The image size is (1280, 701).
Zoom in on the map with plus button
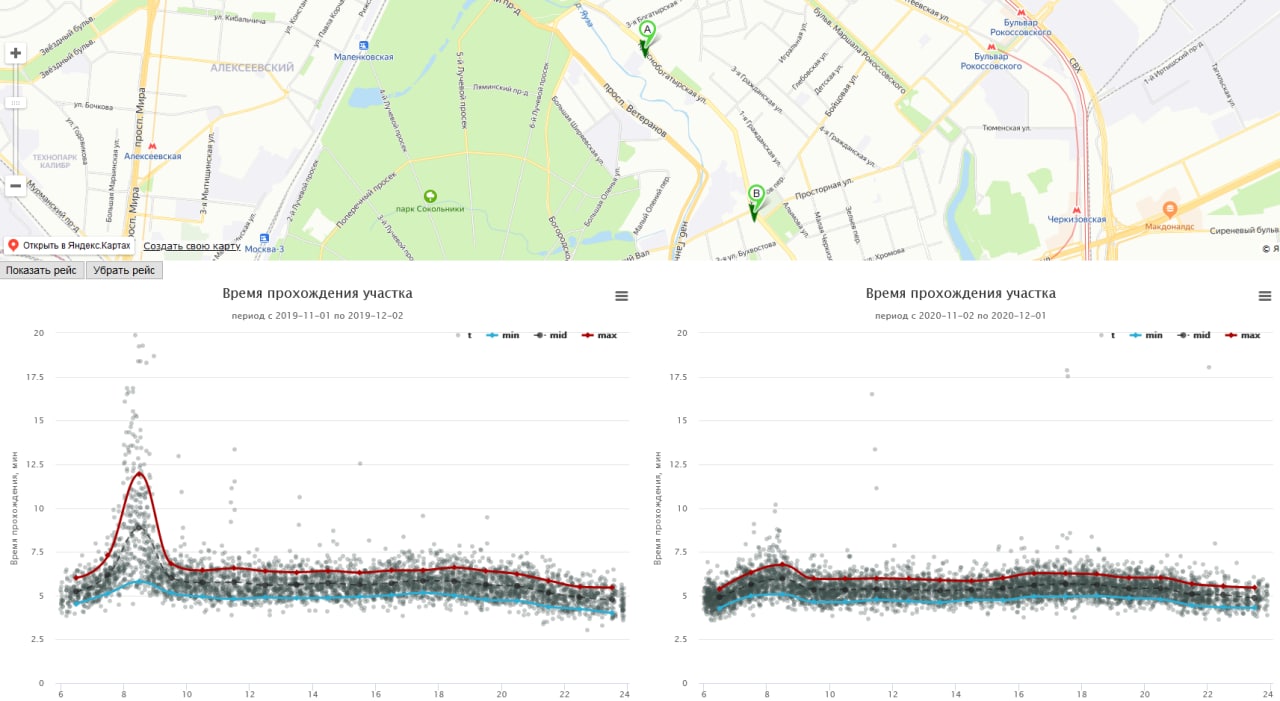pos(15,53)
